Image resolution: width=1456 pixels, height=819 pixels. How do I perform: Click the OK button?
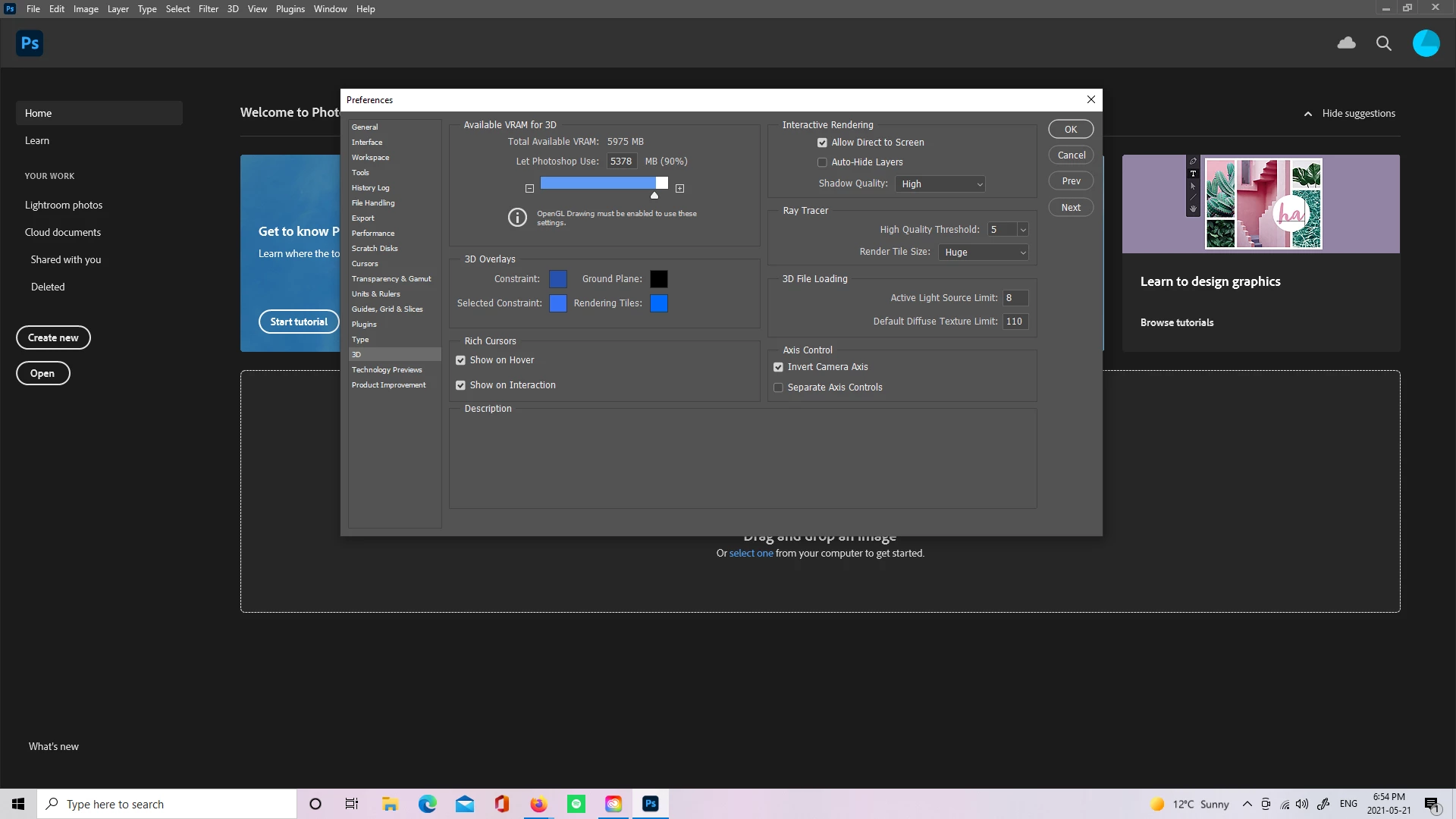1070,129
